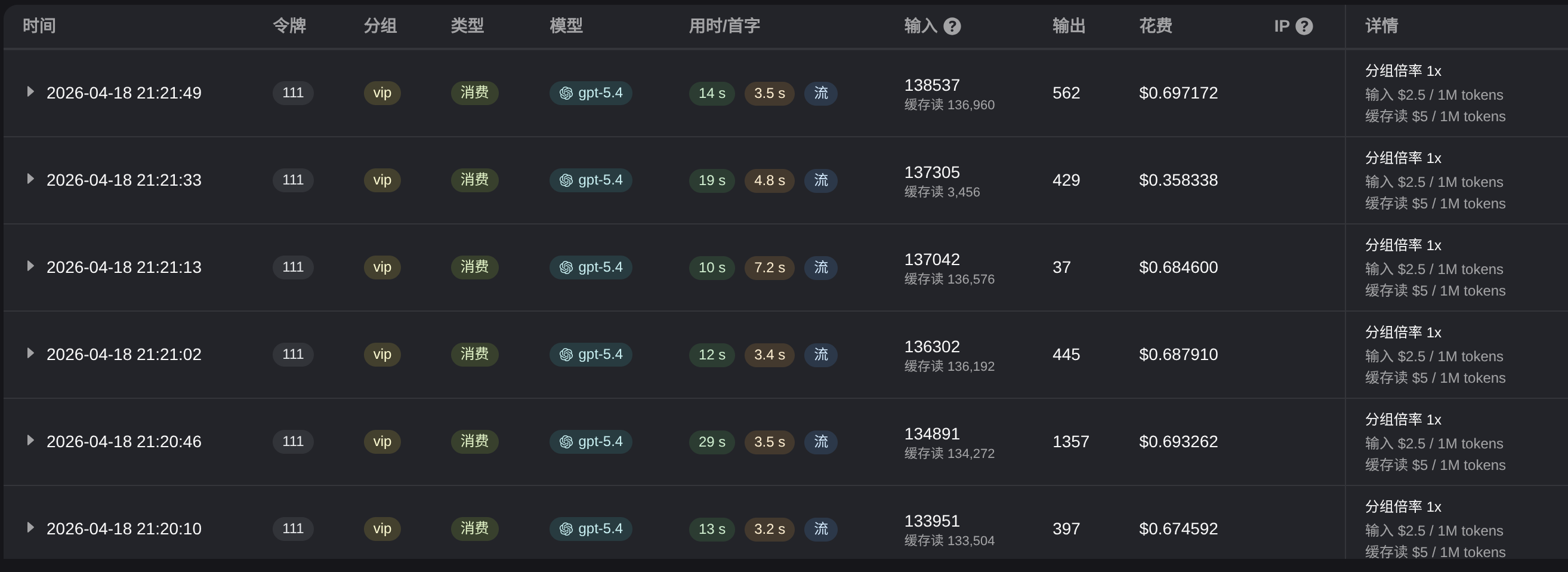The height and width of the screenshot is (572, 1568).
Task: Click the help icon beside IP header
Action: (1304, 26)
